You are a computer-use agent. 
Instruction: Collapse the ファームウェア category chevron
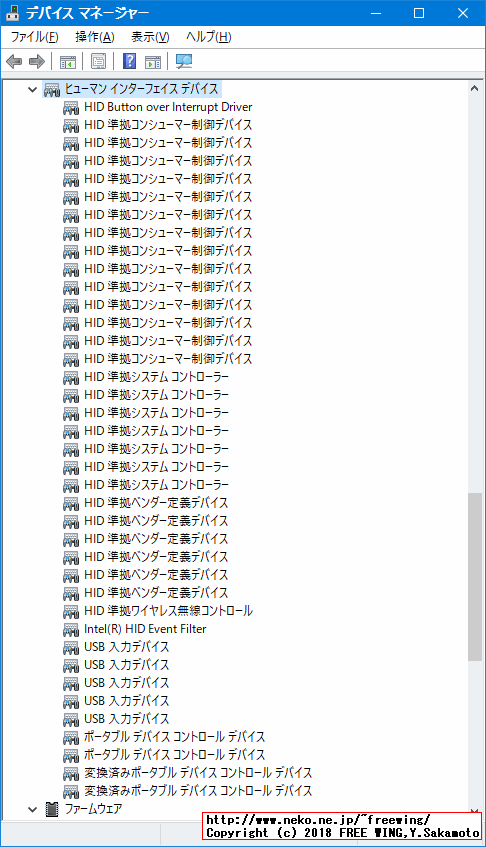click(33, 809)
